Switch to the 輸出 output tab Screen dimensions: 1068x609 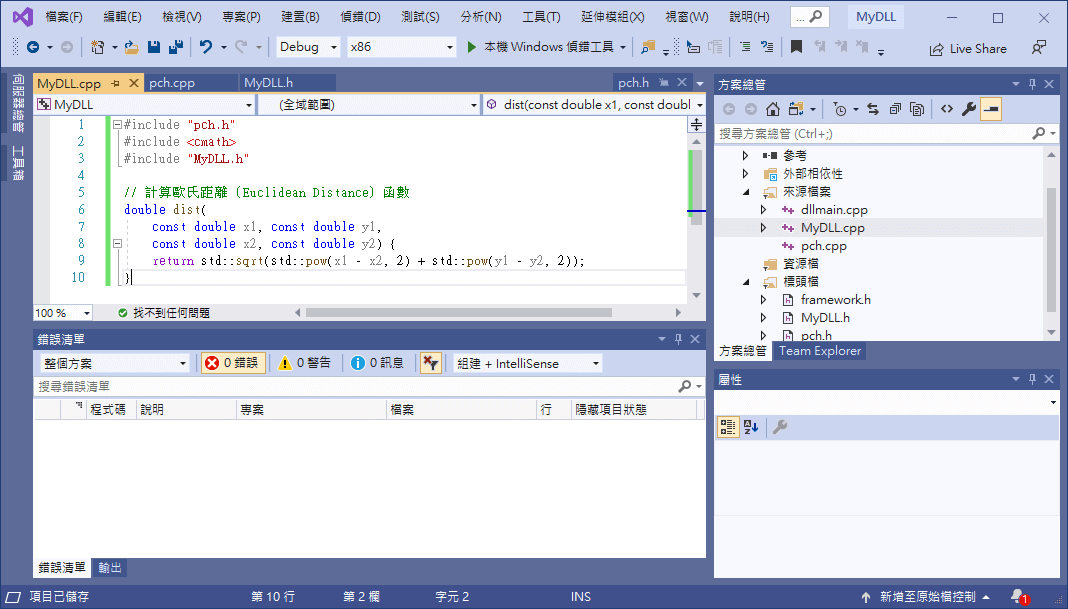(110, 567)
